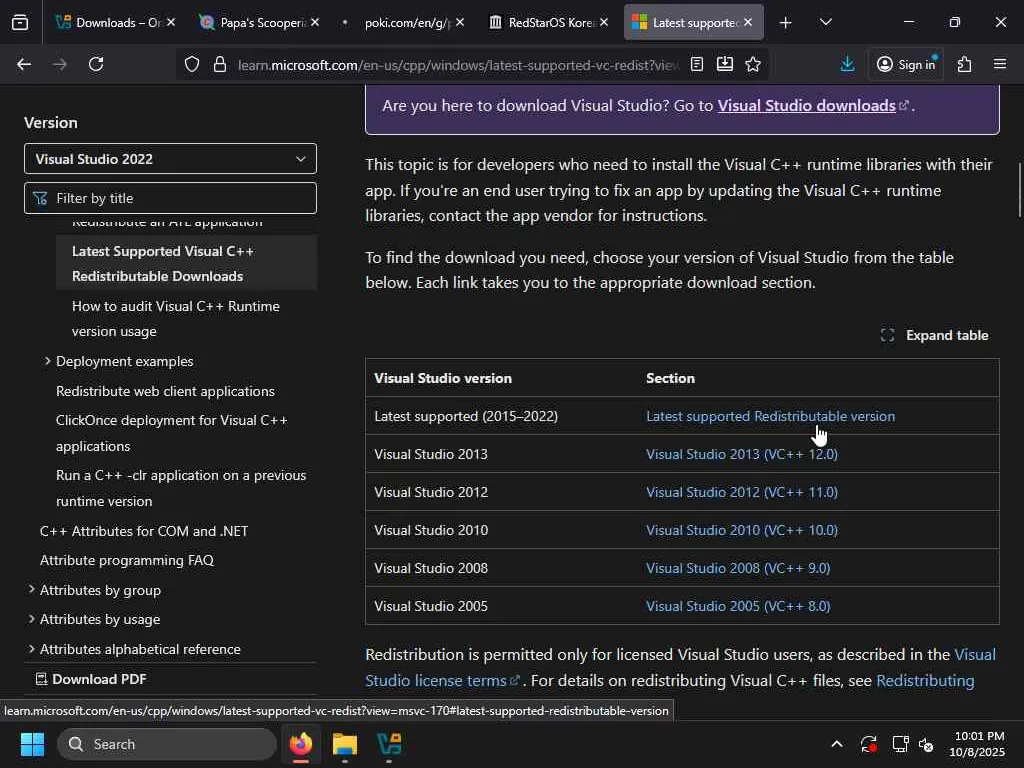Click the Filter by title field
This screenshot has height=768, width=1024.
click(170, 198)
